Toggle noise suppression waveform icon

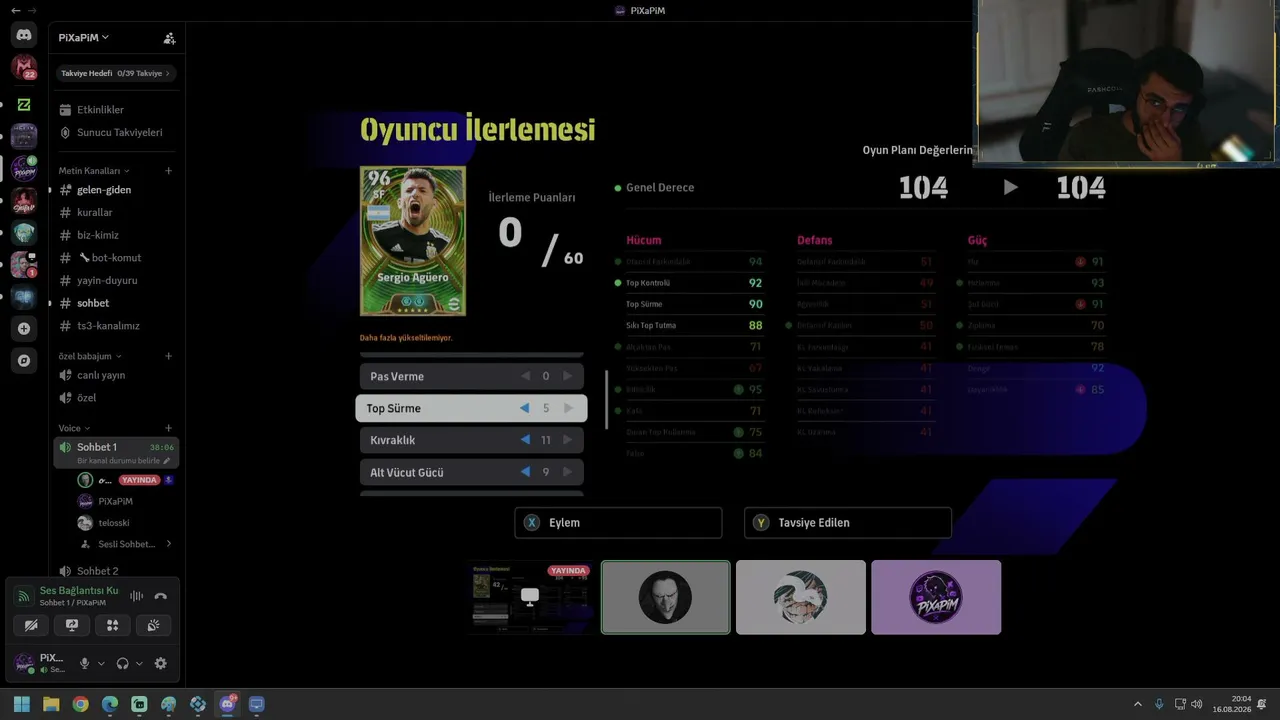pyautogui.click(x=136, y=596)
